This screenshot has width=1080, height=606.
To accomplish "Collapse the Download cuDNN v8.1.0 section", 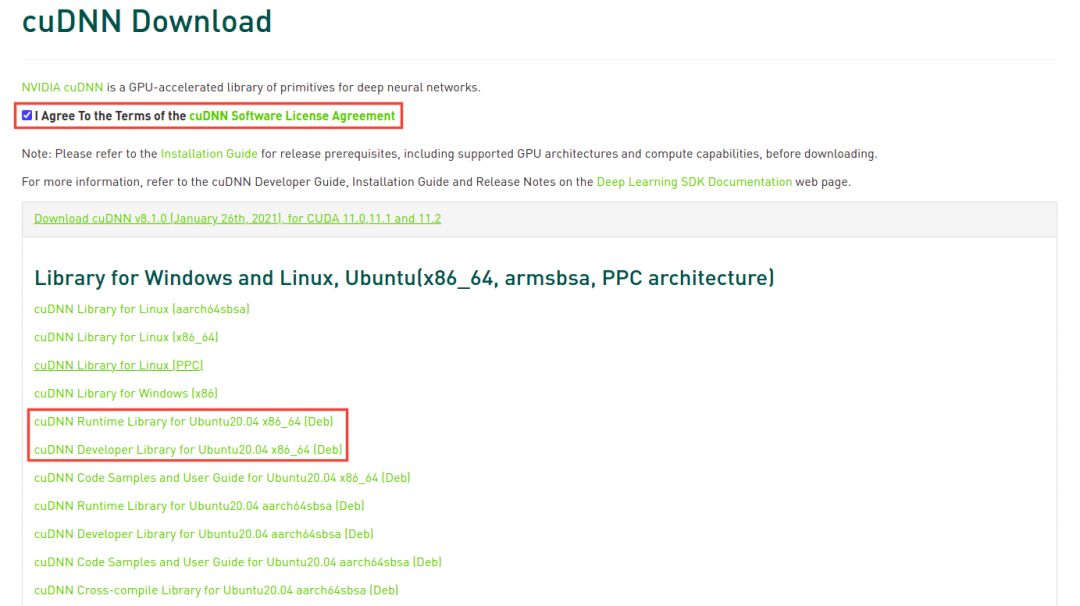I will click(237, 218).
